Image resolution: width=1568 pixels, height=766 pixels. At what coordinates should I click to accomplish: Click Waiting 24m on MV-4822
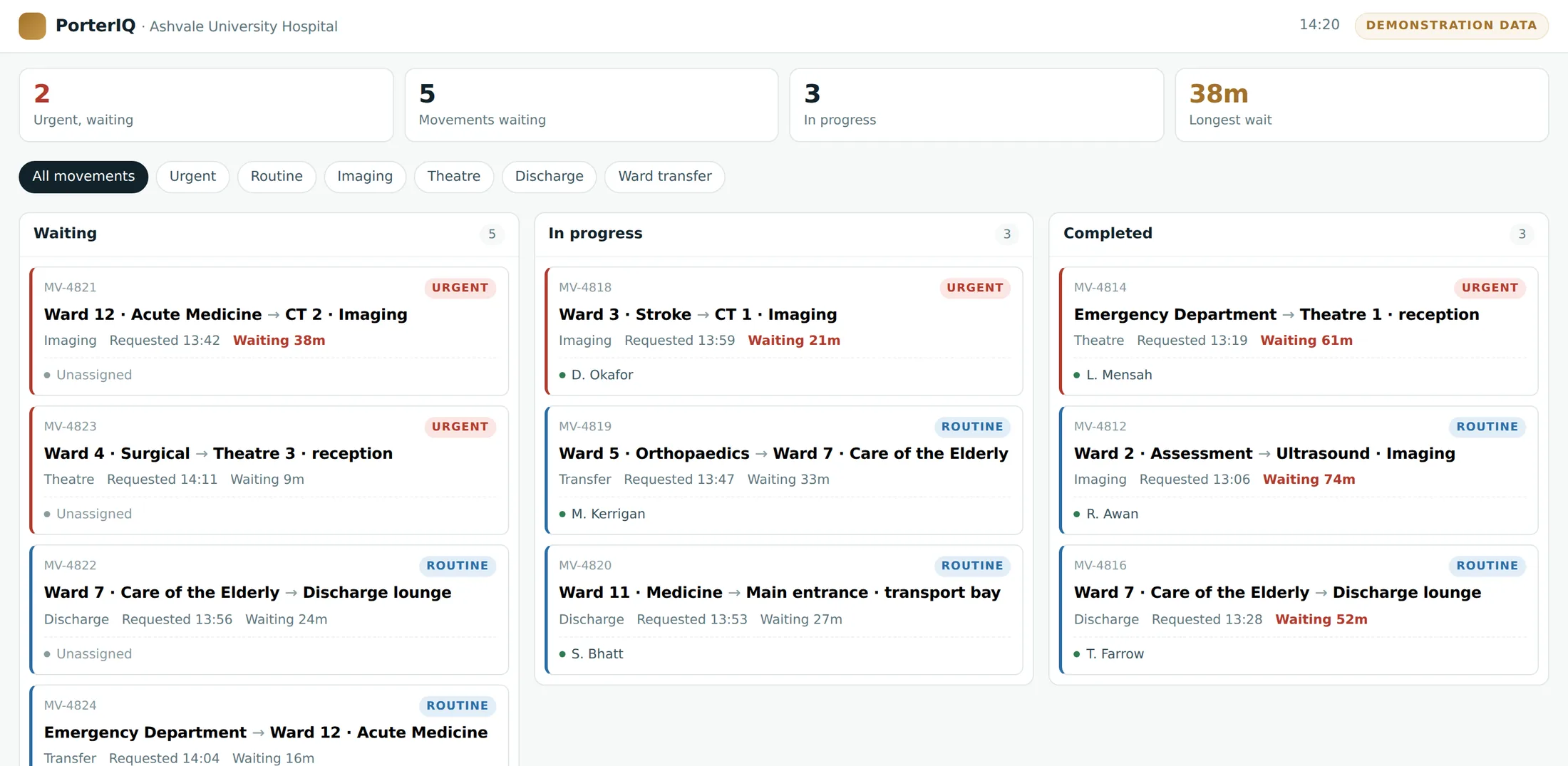pos(286,619)
